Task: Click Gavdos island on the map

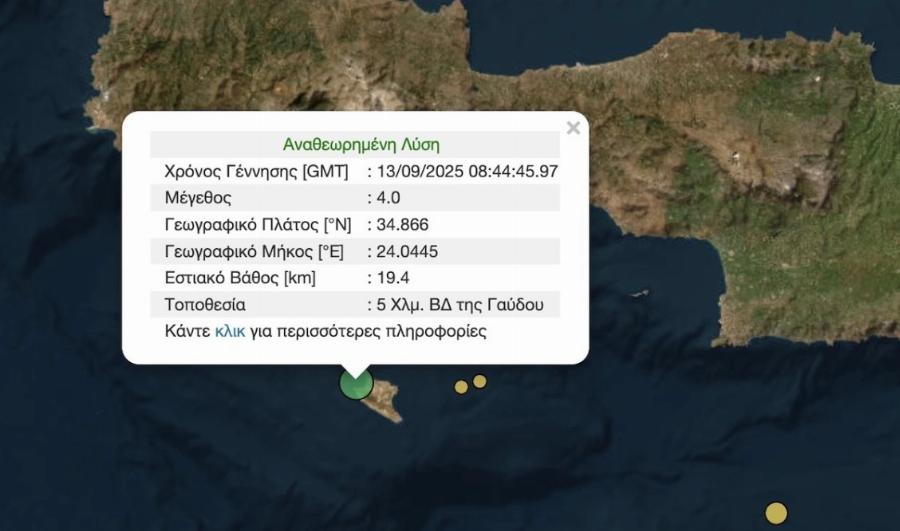Action: 384,402
